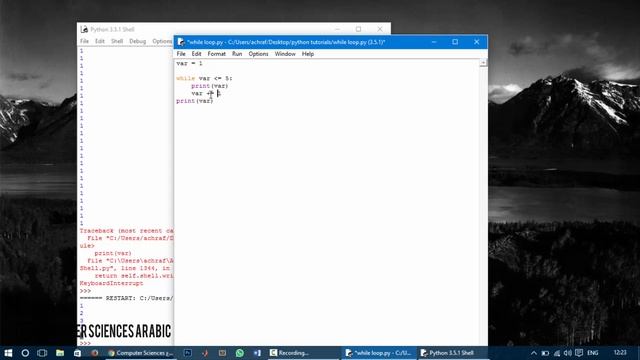Open the File menu in Python Shell window
This screenshot has height=360, width=640.
point(84,41)
